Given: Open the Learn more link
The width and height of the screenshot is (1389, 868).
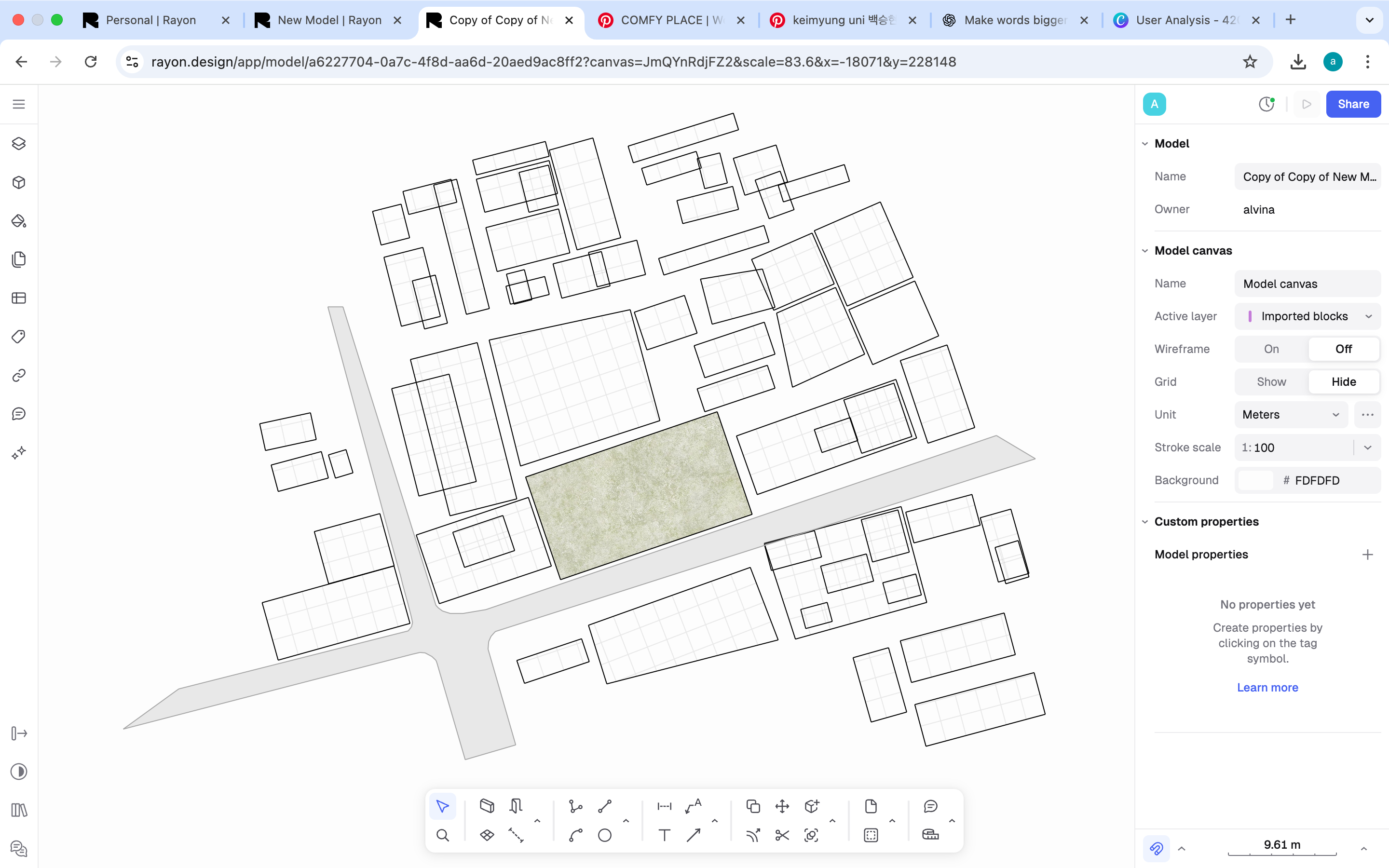Looking at the screenshot, I should [1267, 687].
